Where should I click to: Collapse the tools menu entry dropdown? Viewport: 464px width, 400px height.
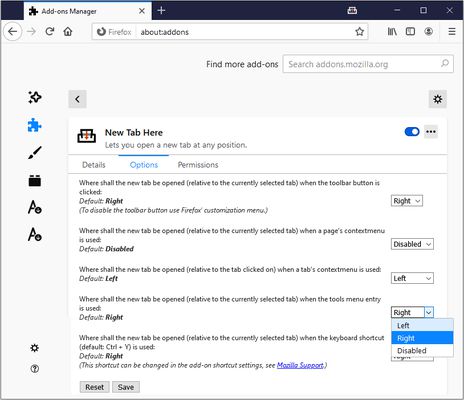pos(412,313)
